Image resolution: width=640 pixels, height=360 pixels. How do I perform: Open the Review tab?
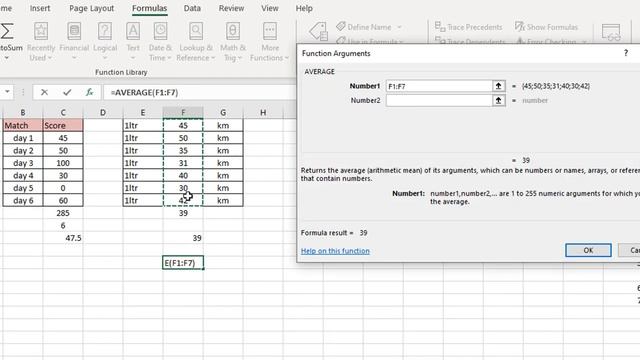(231, 8)
